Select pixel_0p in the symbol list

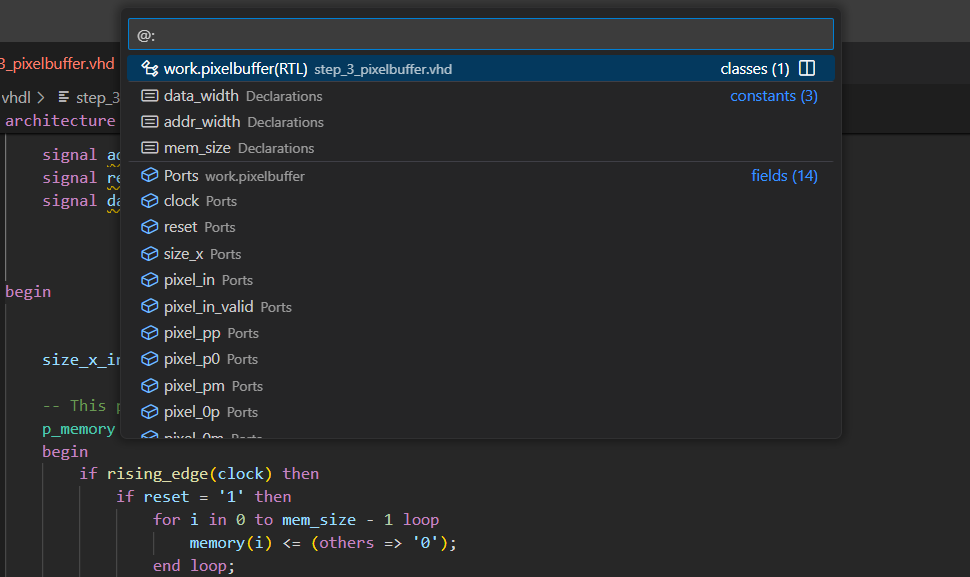coord(192,412)
